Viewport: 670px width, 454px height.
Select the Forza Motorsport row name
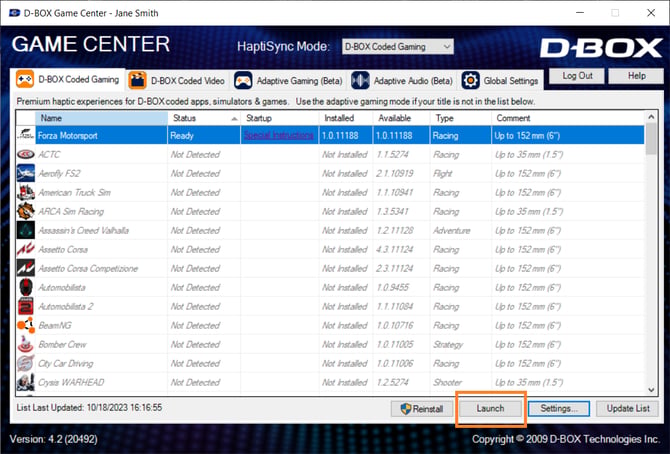click(x=68, y=136)
